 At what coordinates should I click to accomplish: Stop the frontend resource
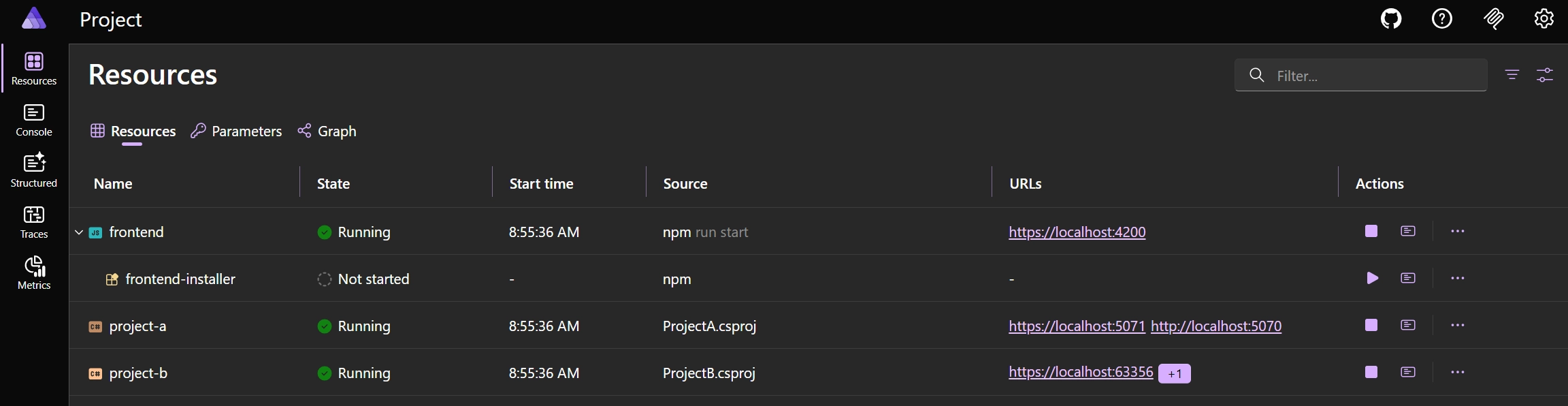(x=1371, y=232)
